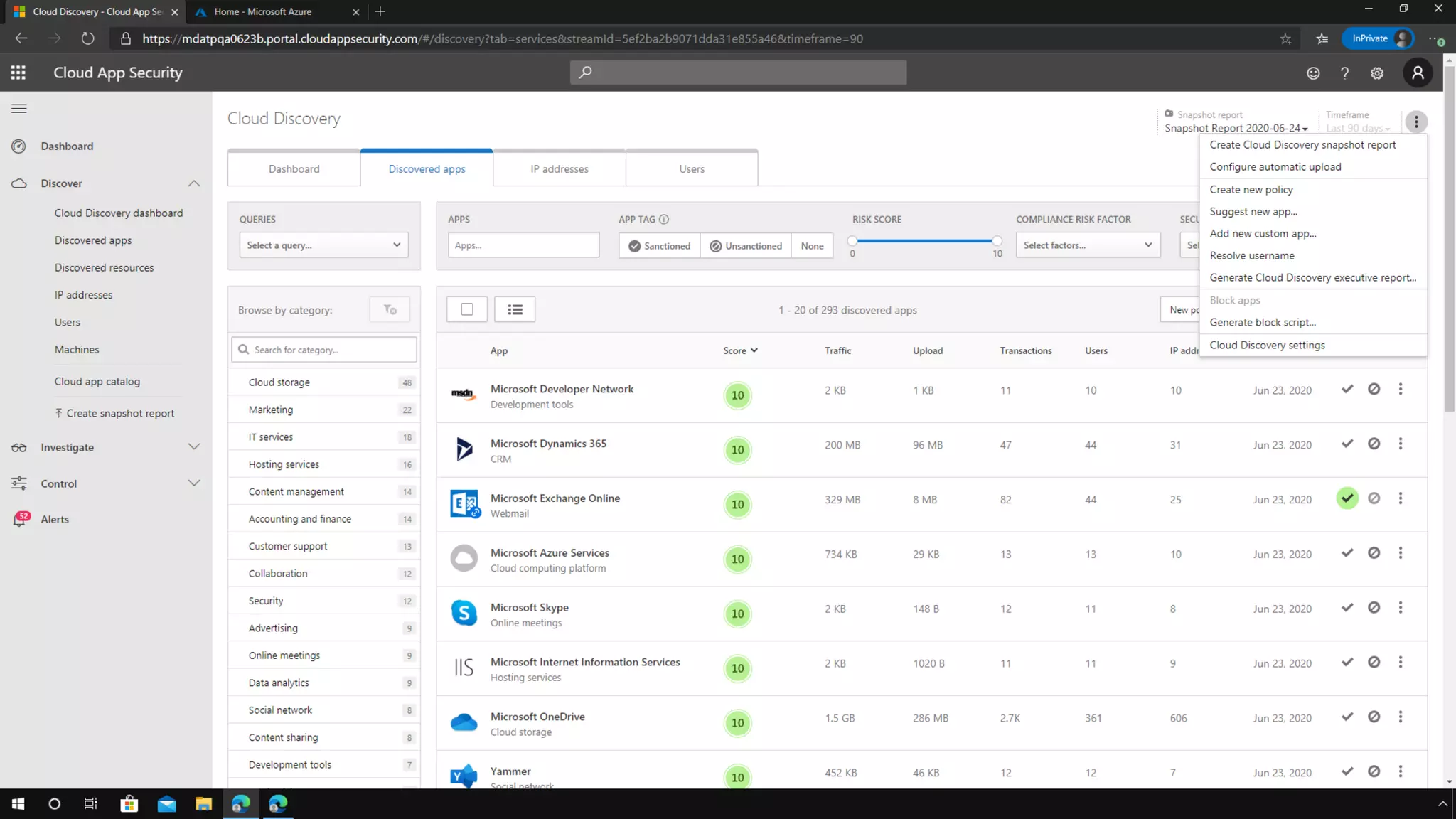Open the Select a query dropdown
Screen dimensions: 1456x819
tap(323, 245)
